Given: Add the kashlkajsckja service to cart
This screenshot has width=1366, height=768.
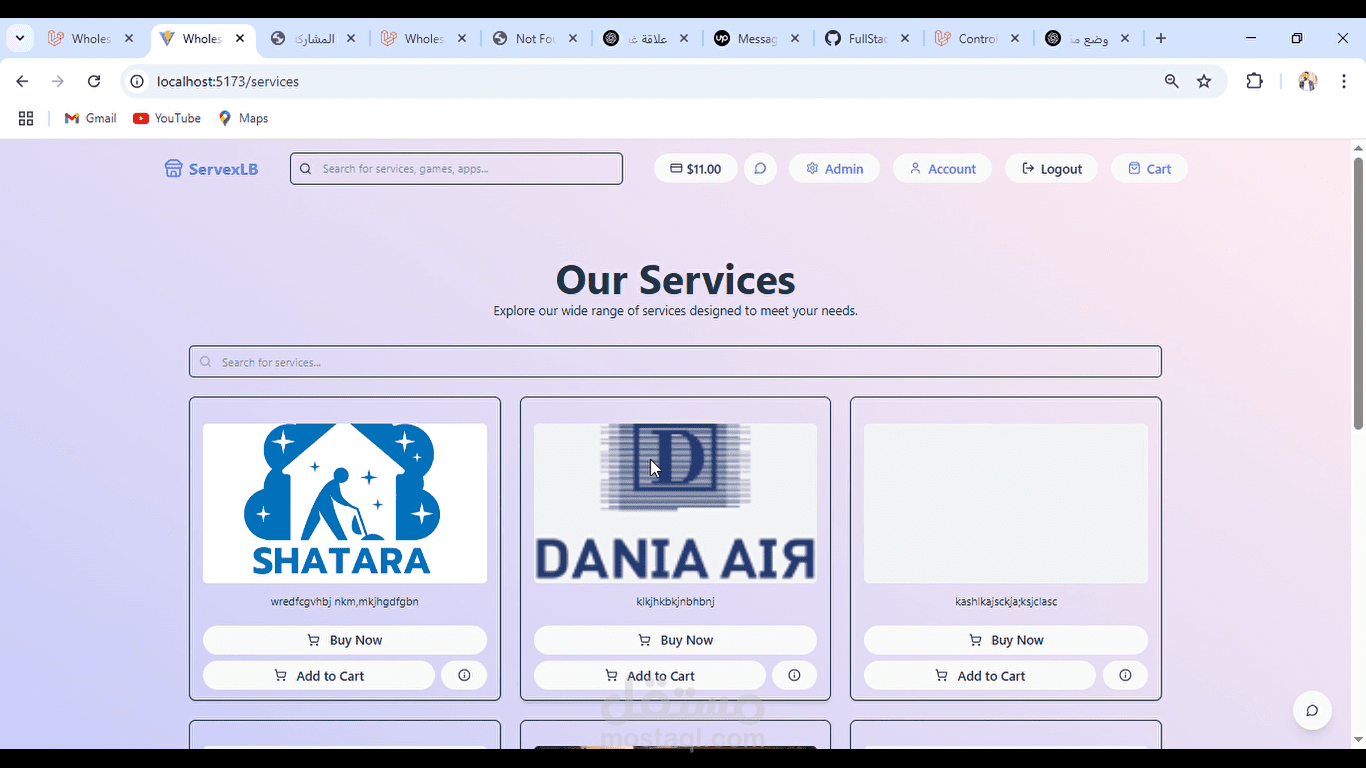Looking at the screenshot, I should (x=980, y=675).
